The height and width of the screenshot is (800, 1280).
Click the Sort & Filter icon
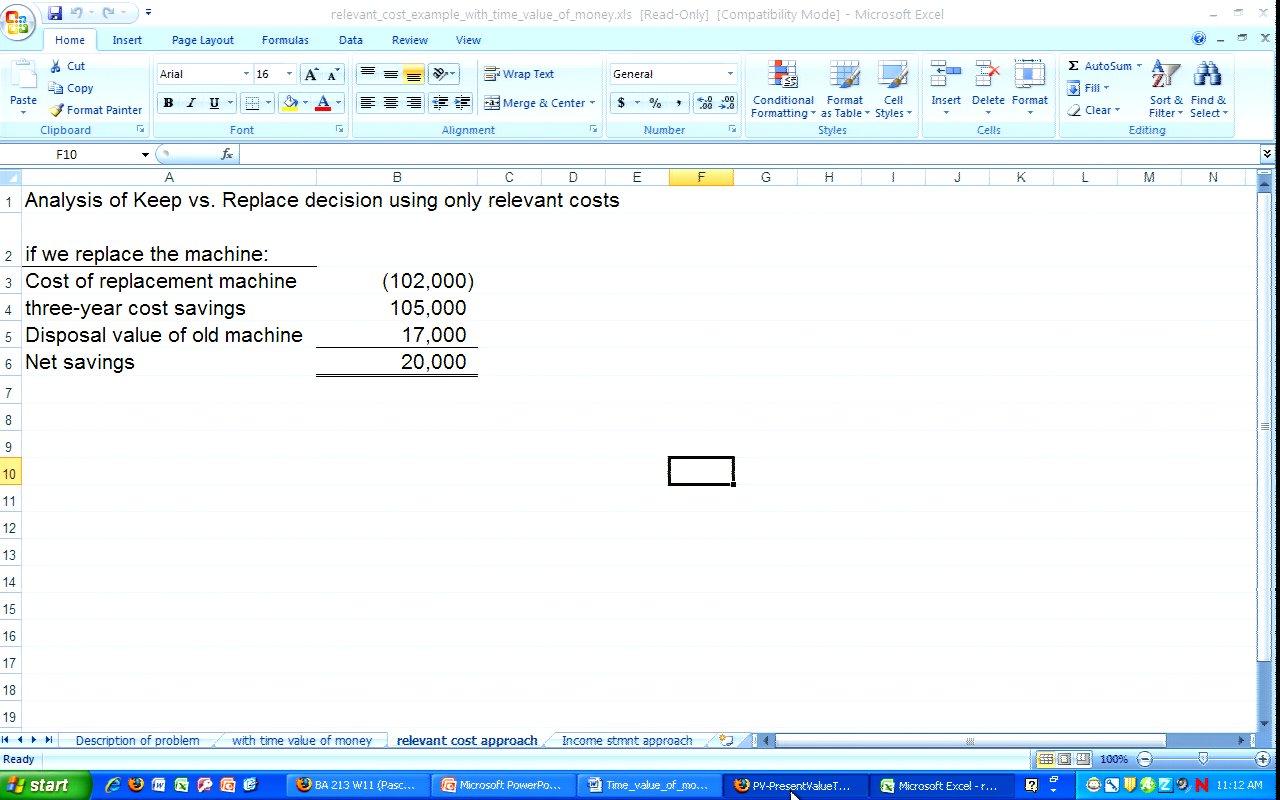click(x=1166, y=90)
